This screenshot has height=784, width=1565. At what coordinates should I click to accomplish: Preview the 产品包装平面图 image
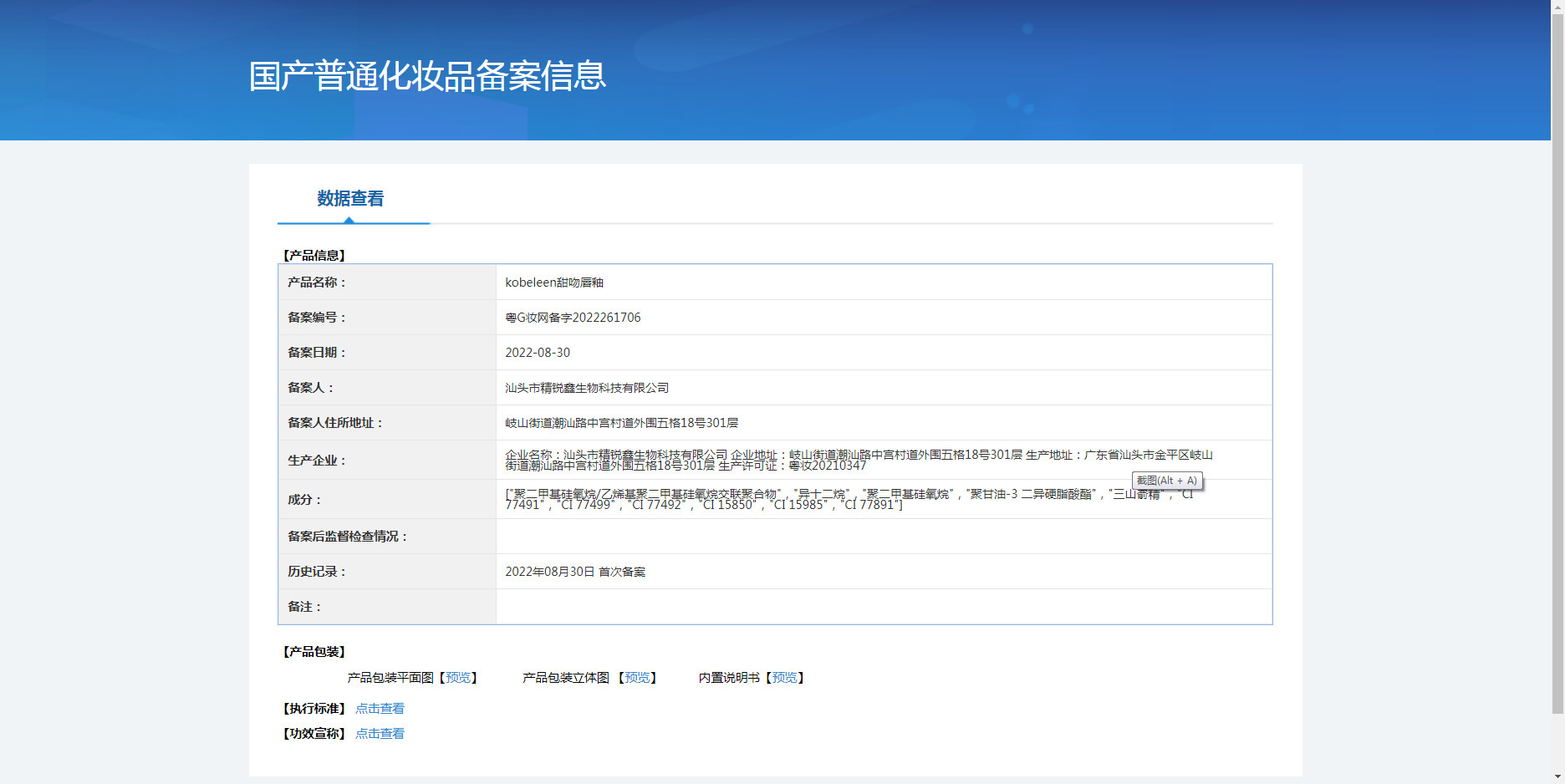pos(458,678)
